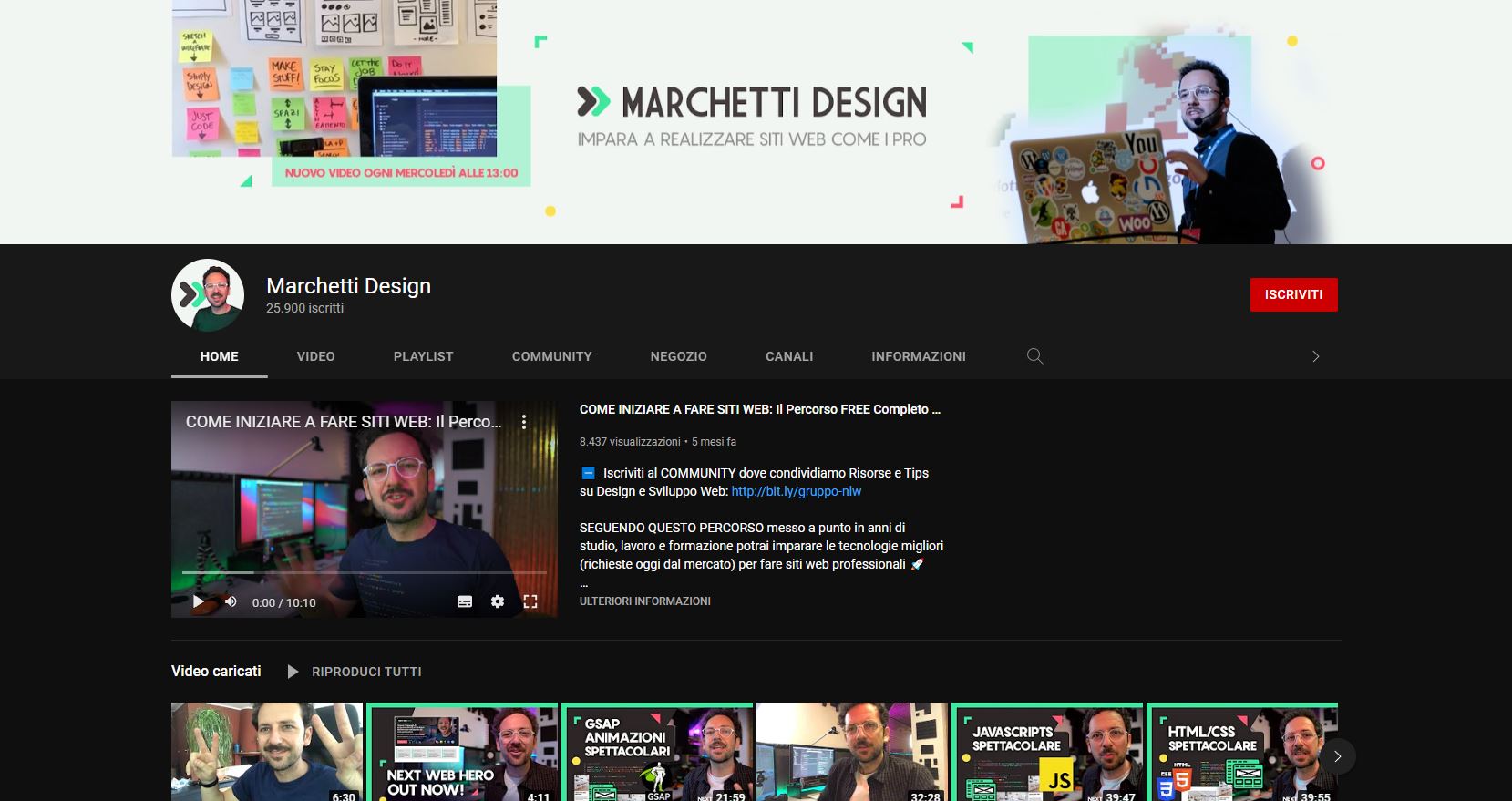Viewport: 1512px width, 801px height.
Task: Click the 25.900 iscritti subscriber count
Action: 304,308
